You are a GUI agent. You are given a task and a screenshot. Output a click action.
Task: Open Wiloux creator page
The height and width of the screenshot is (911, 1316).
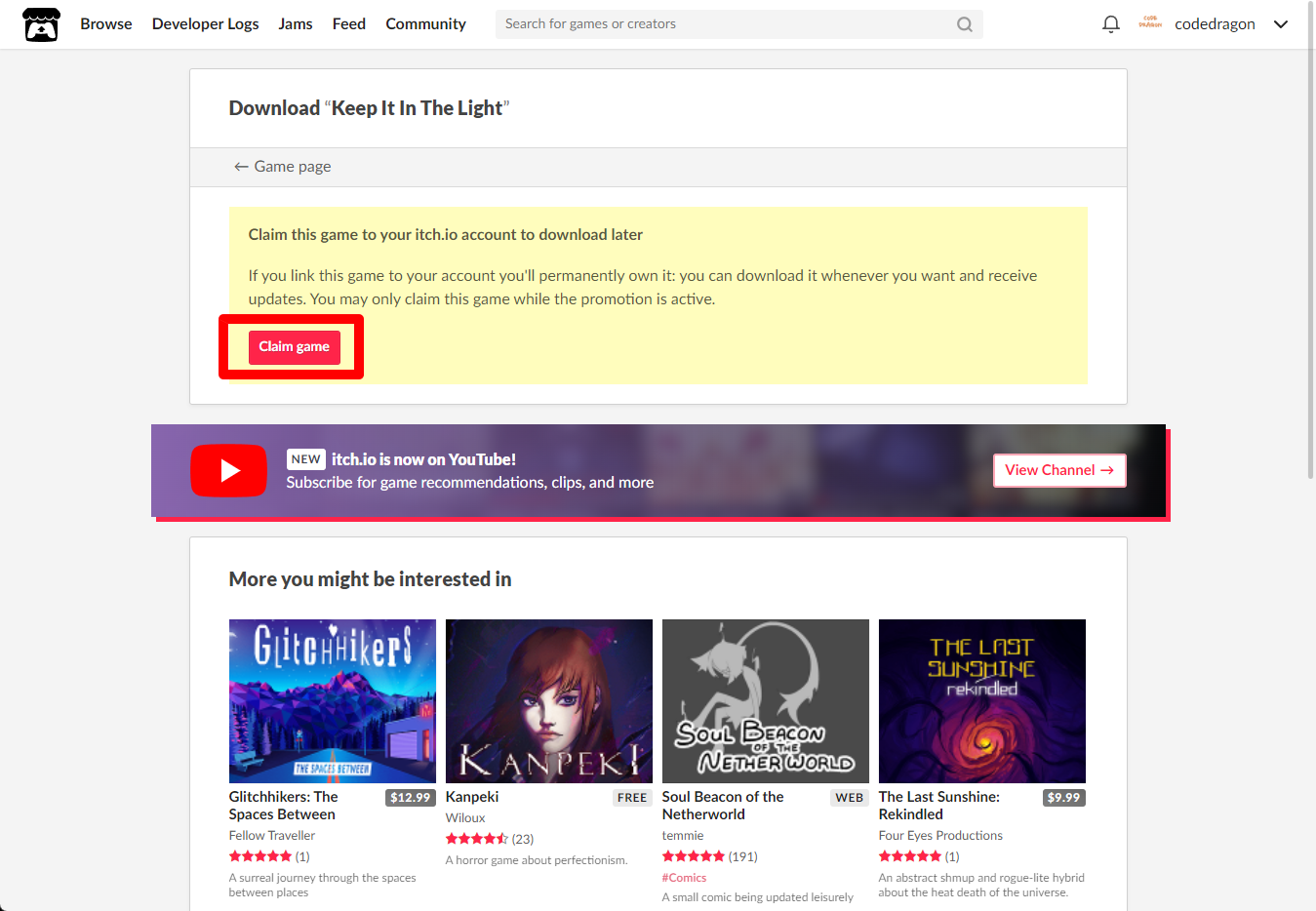point(465,818)
